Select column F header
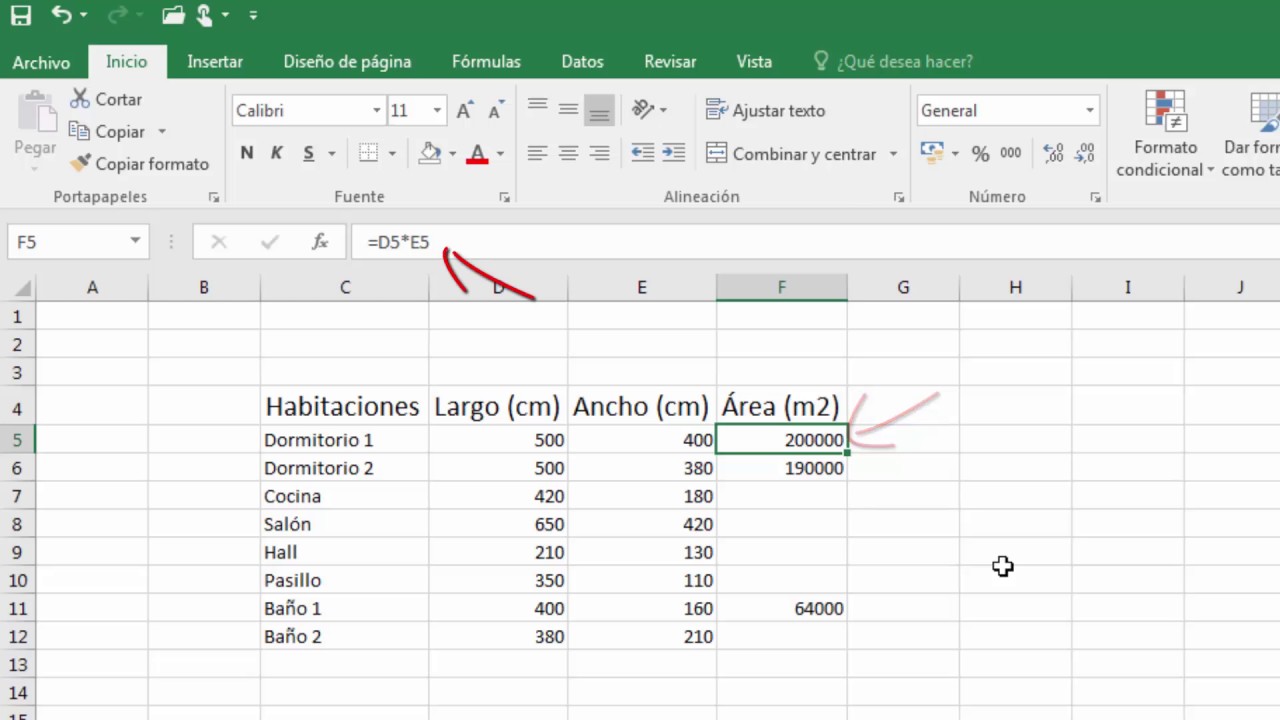Screen dimensions: 1280x720 pyautogui.click(x=782, y=288)
